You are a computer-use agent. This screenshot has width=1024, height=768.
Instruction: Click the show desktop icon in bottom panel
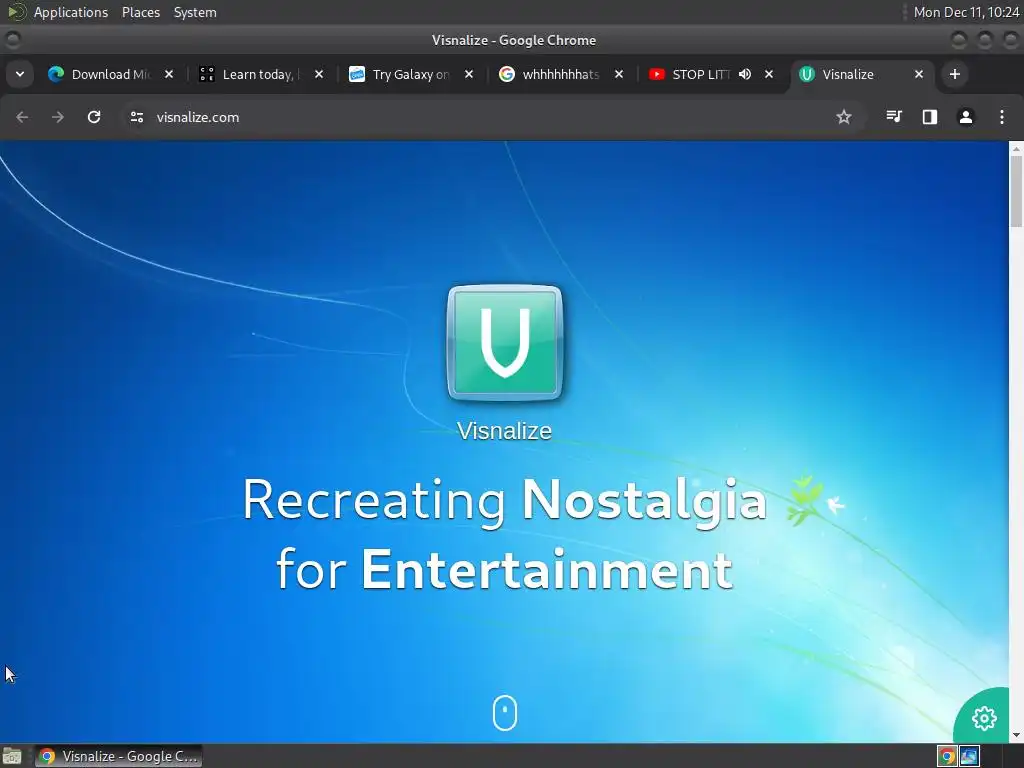click(x=12, y=756)
